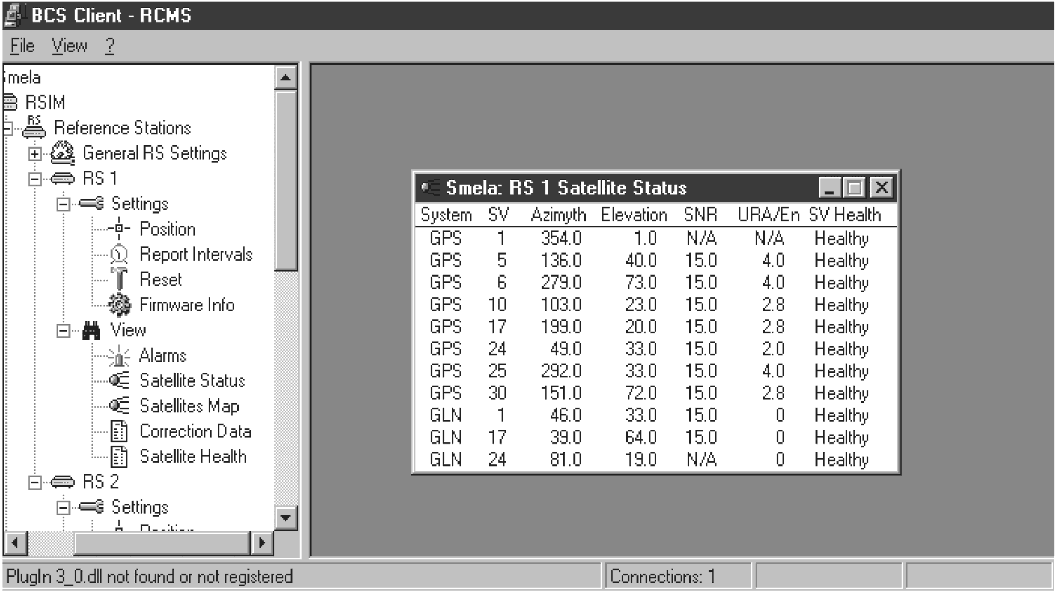
Task: Click the PlugIn not found status message
Action: (x=150, y=577)
